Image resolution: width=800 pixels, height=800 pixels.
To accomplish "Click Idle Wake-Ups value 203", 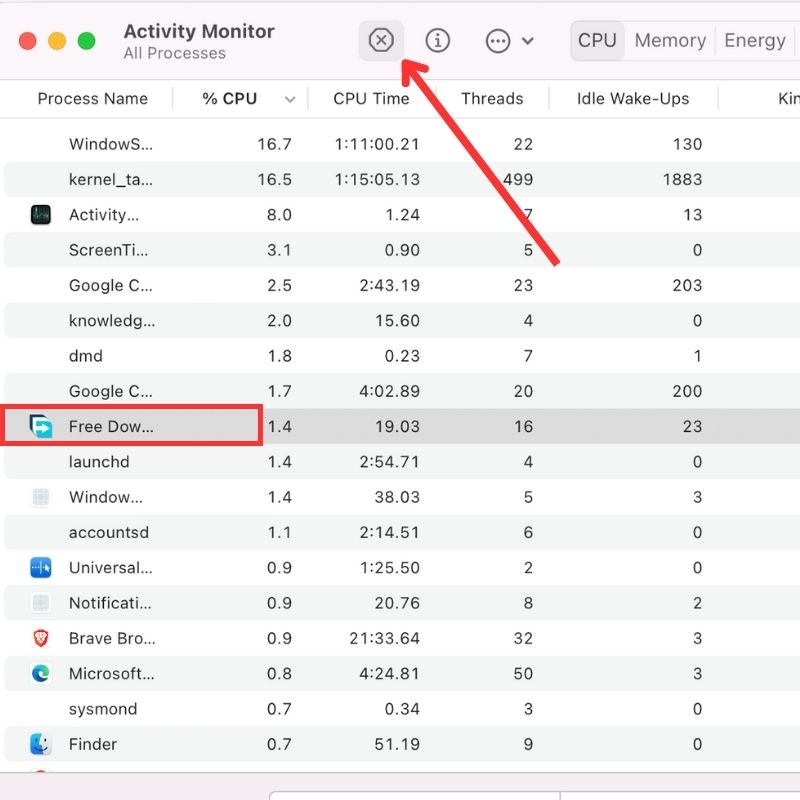I will coord(687,285).
